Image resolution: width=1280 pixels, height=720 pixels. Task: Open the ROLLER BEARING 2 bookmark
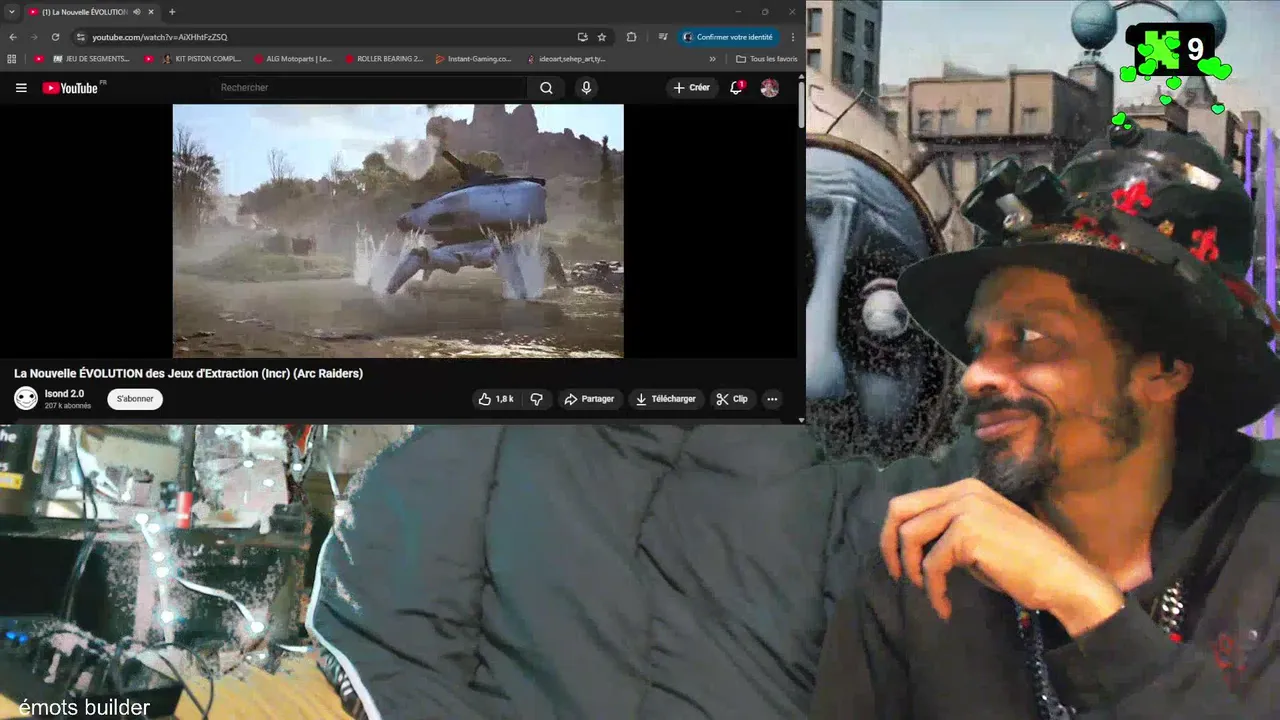[x=383, y=59]
